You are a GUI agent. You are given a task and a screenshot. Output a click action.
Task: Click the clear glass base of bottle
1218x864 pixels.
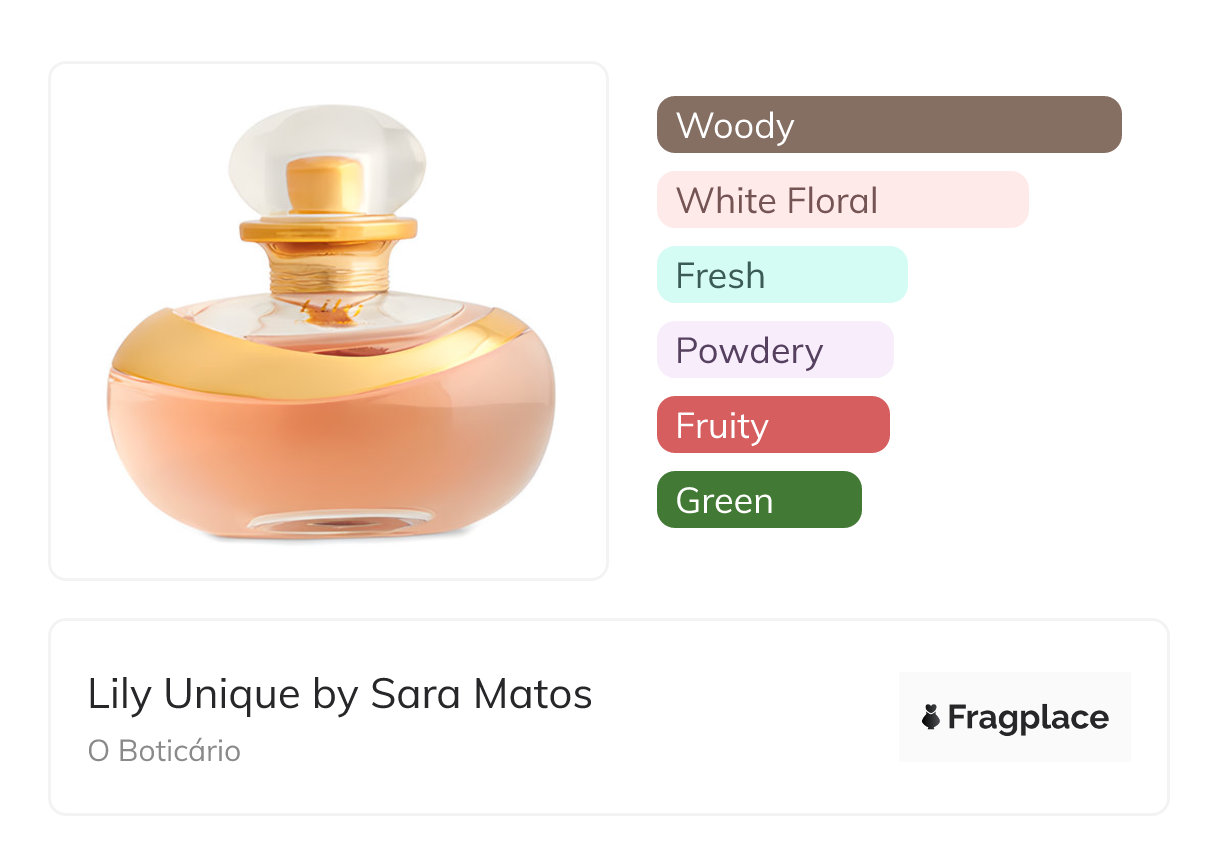tap(340, 520)
